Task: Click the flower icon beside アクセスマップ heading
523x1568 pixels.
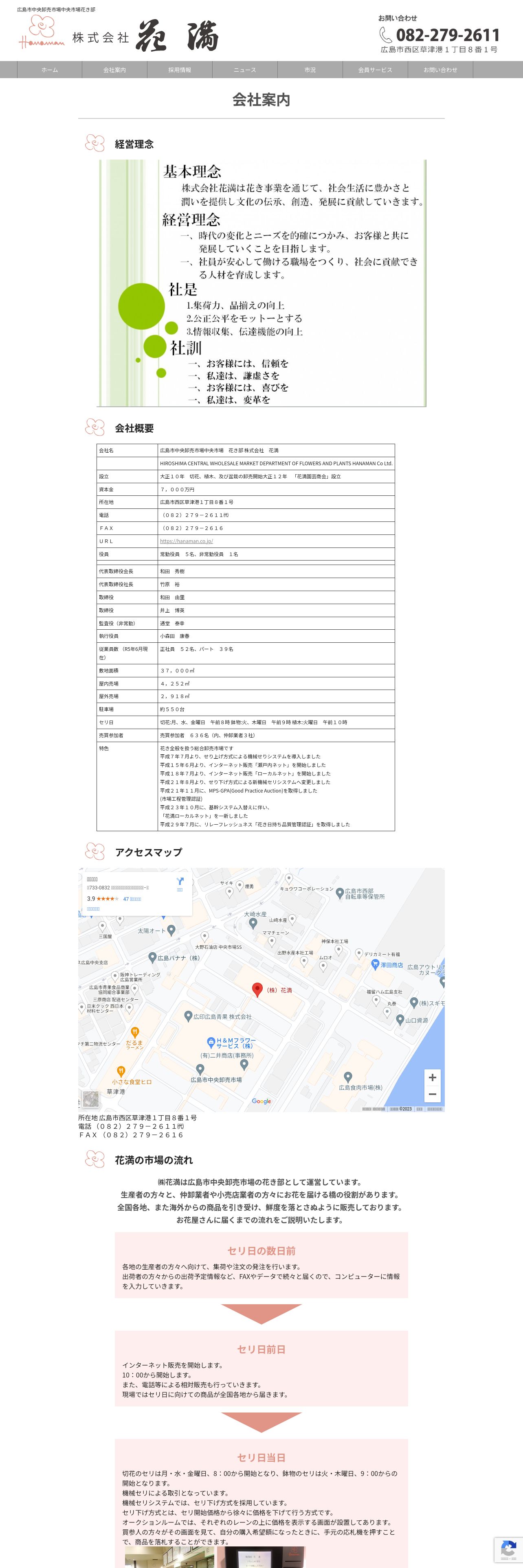Action: [95, 852]
